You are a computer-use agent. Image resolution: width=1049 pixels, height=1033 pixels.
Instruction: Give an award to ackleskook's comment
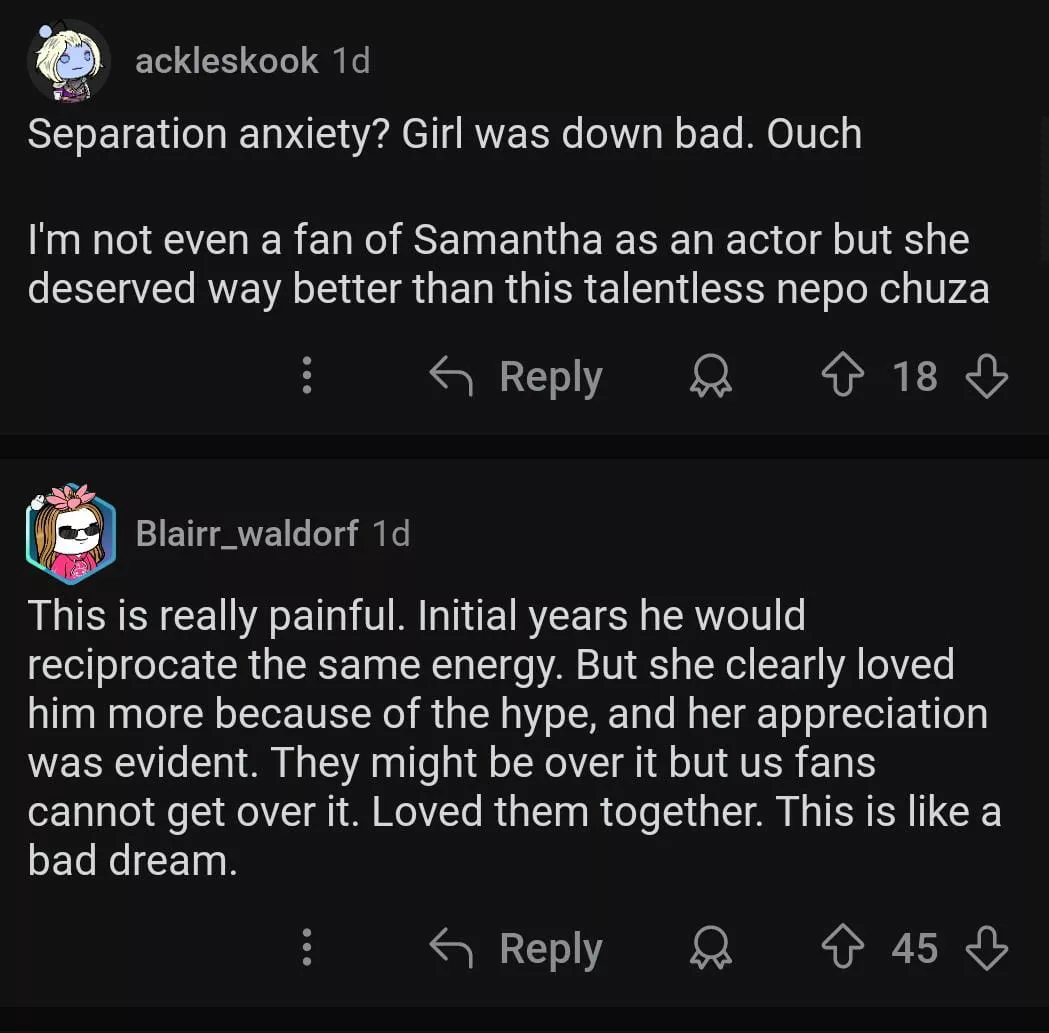[711, 377]
